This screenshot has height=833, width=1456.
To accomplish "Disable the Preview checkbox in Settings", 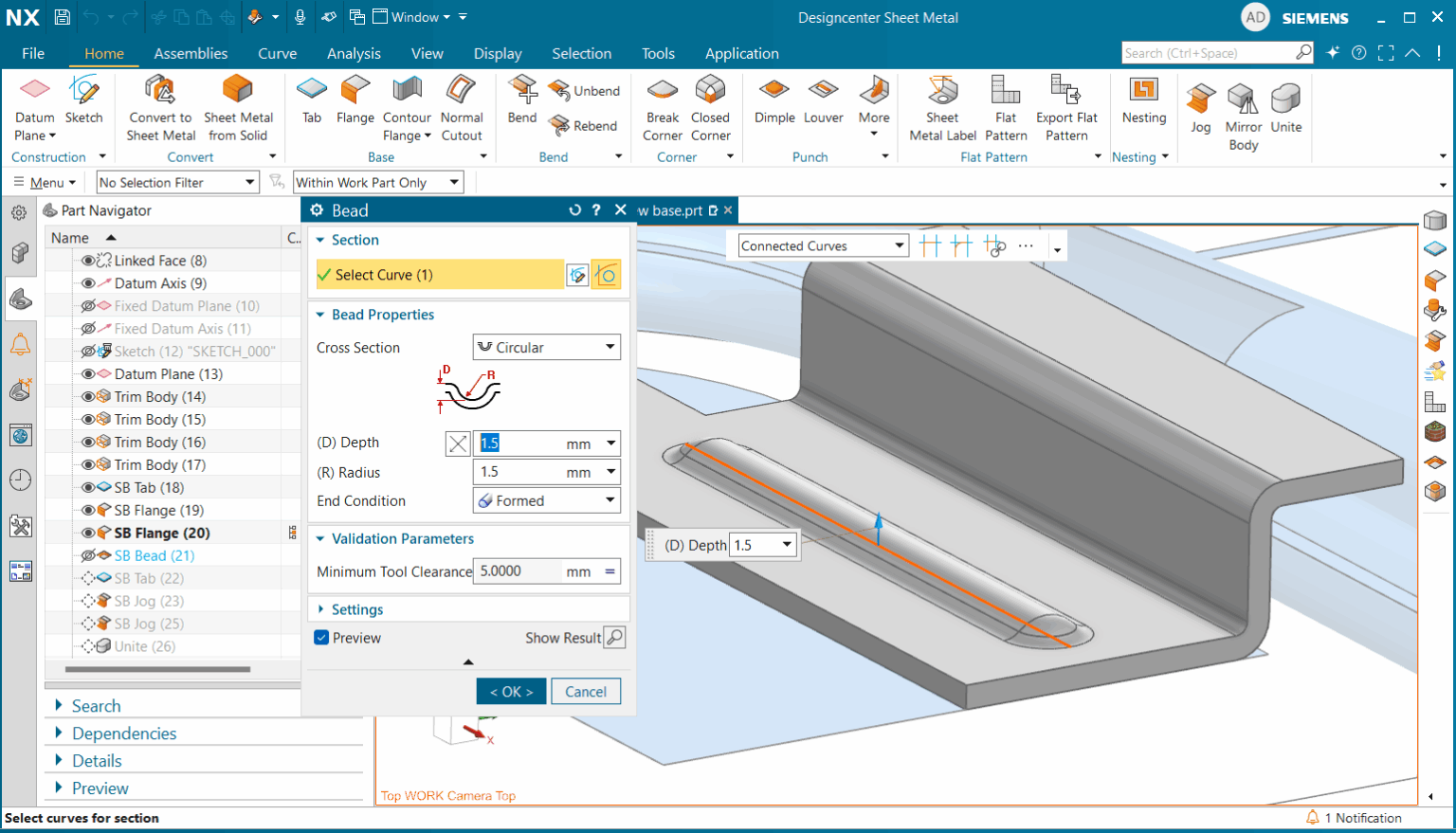I will (x=321, y=638).
